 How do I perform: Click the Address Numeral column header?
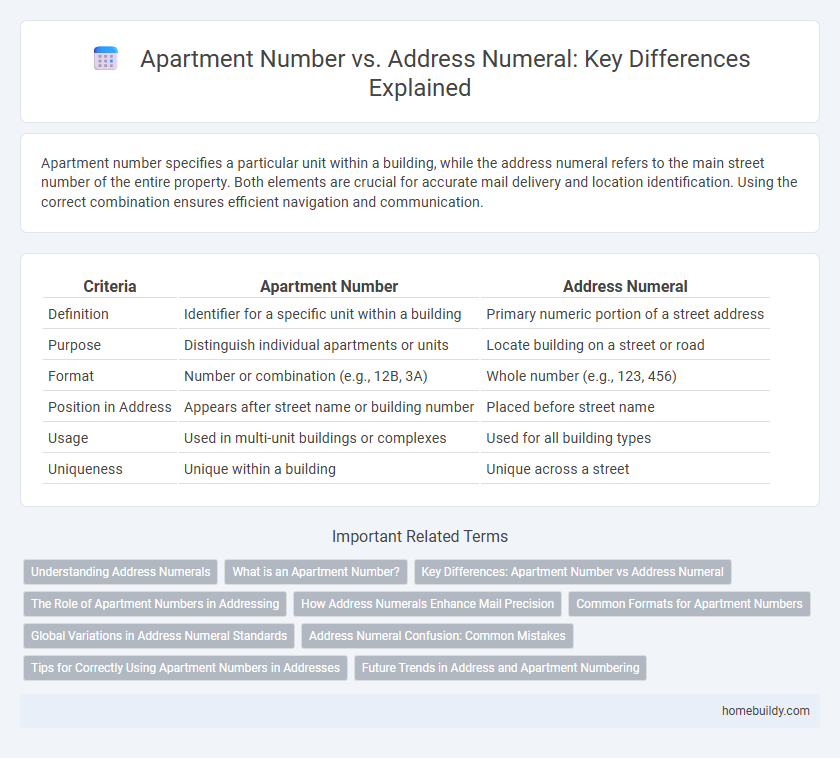625,287
